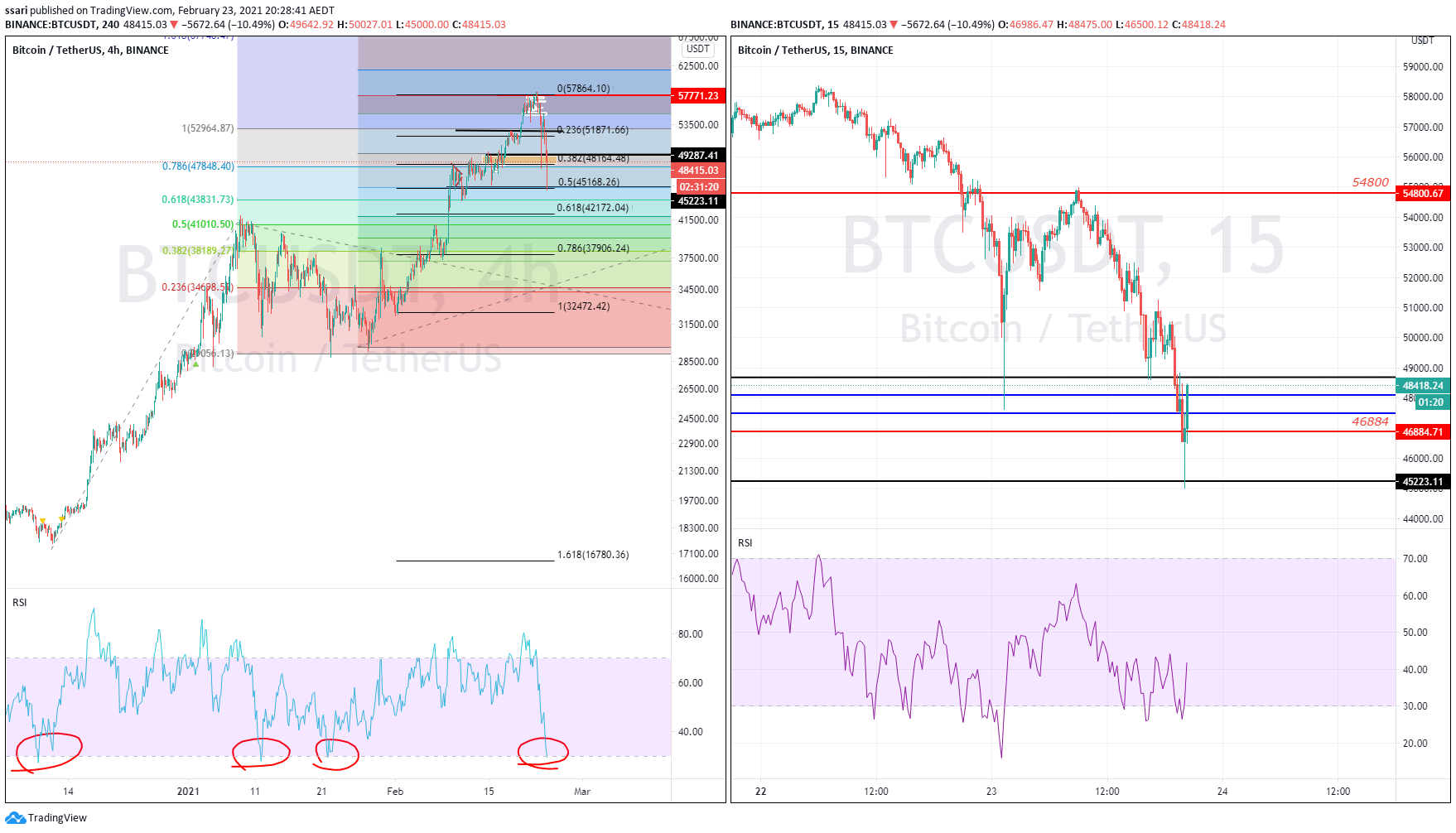Click the BINANCE:BTCUSDT, 240 header symbol

[62, 24]
